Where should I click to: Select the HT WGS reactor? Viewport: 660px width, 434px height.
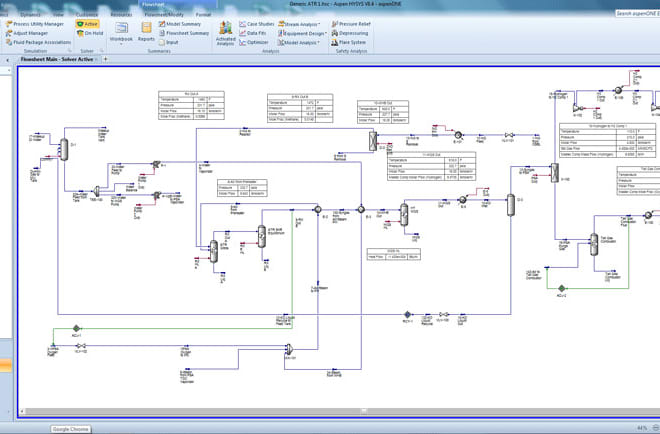(404, 214)
